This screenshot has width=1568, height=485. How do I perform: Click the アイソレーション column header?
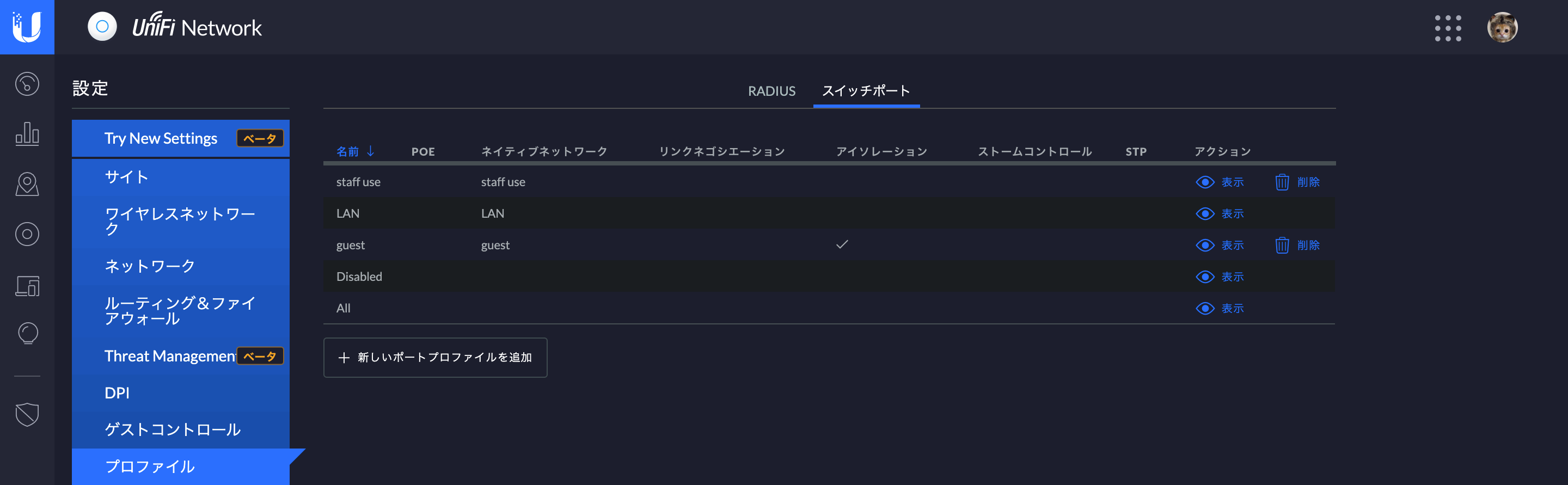pyautogui.click(x=881, y=151)
